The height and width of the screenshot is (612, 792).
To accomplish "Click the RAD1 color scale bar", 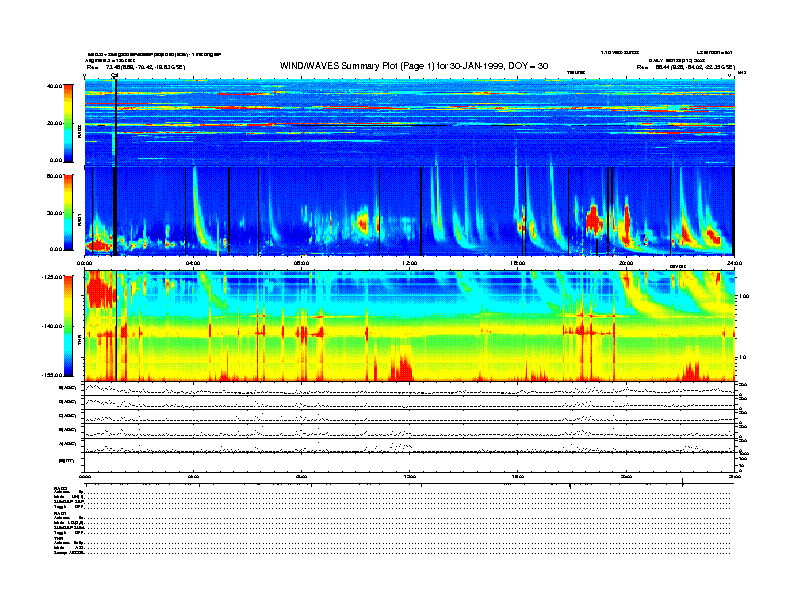I will [x=68, y=213].
